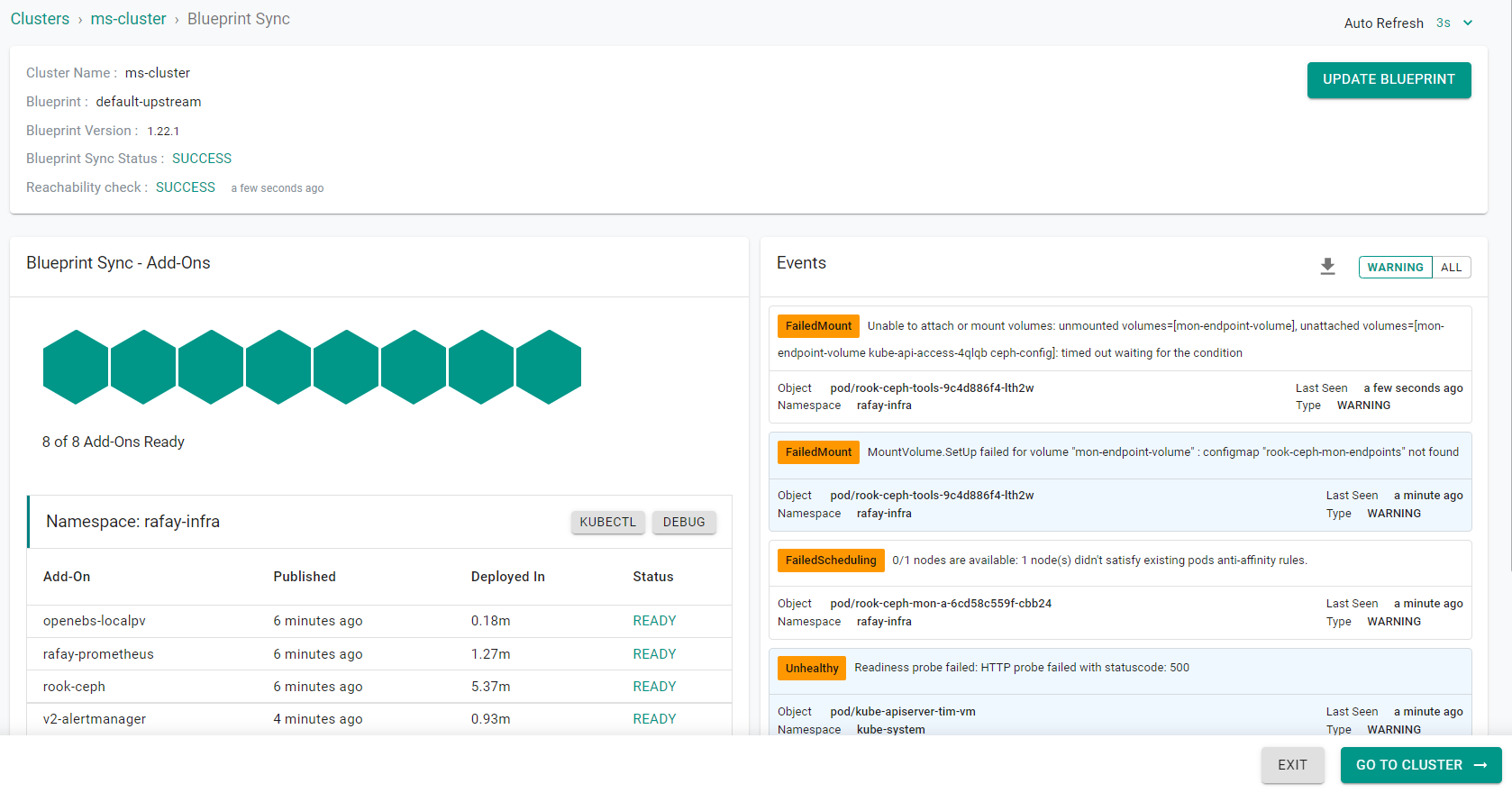Click the FailedScheduling event badge

point(831,561)
